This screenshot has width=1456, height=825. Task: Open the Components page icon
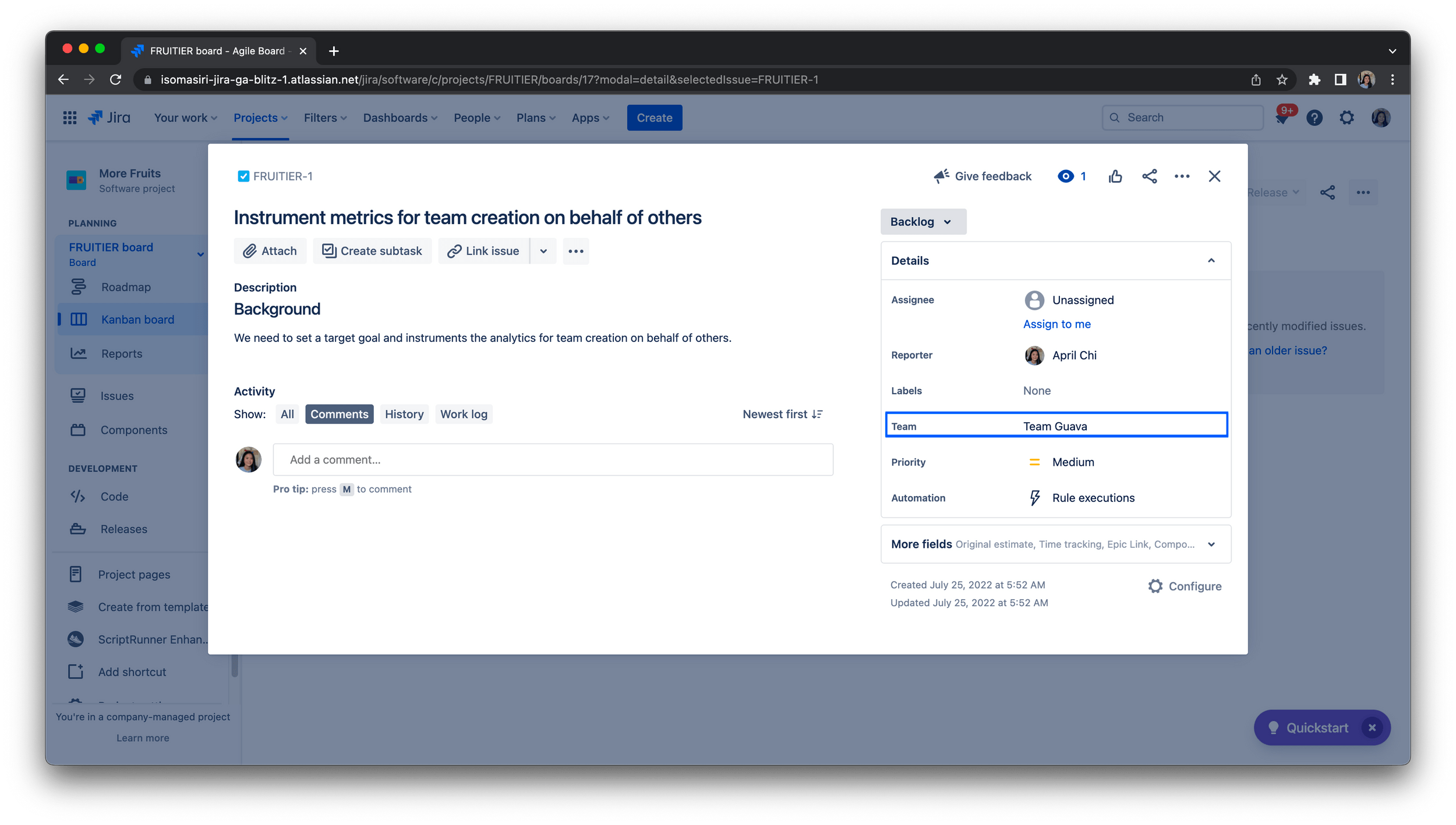click(x=78, y=430)
